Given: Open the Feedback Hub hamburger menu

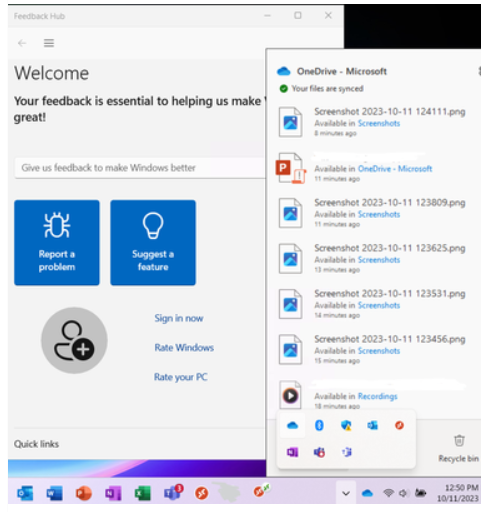Looking at the screenshot, I should pyautogui.click(x=49, y=43).
